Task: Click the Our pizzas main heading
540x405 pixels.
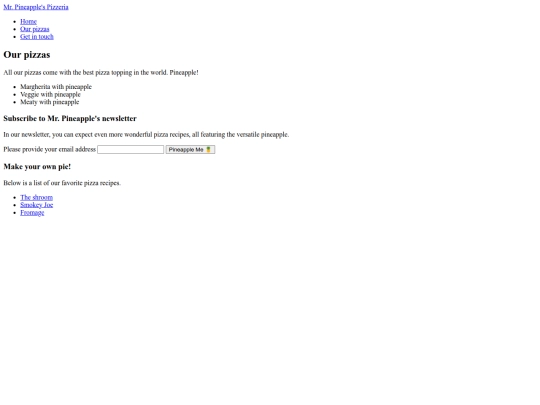Action: [x=27, y=55]
